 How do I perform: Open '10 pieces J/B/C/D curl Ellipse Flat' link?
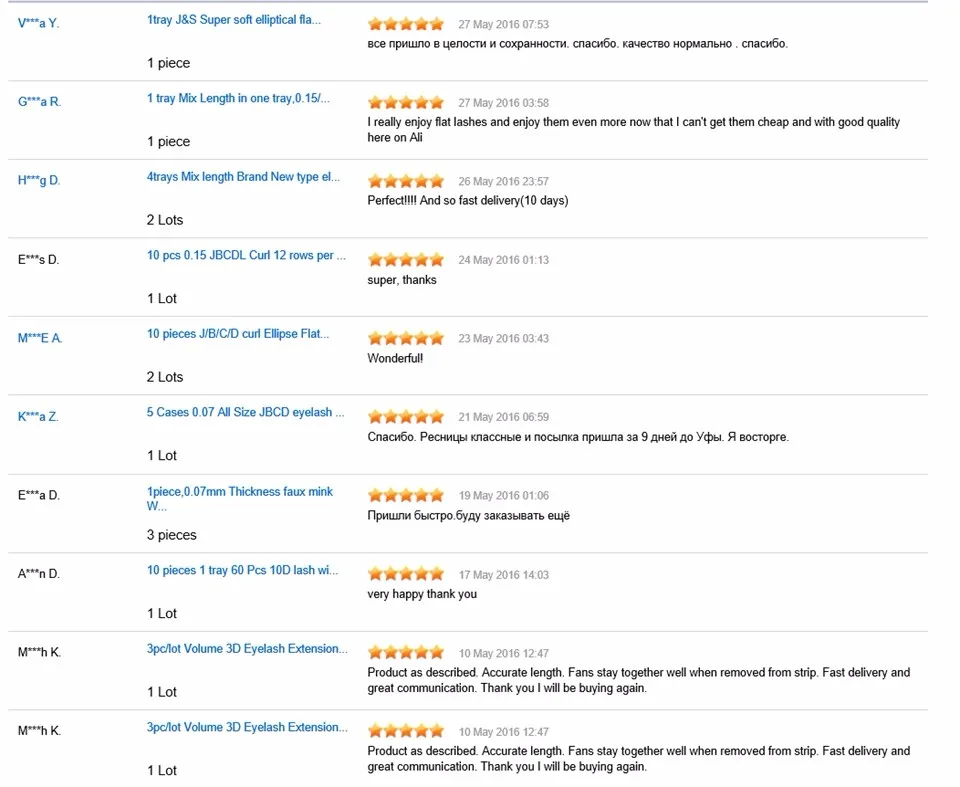[x=238, y=334]
